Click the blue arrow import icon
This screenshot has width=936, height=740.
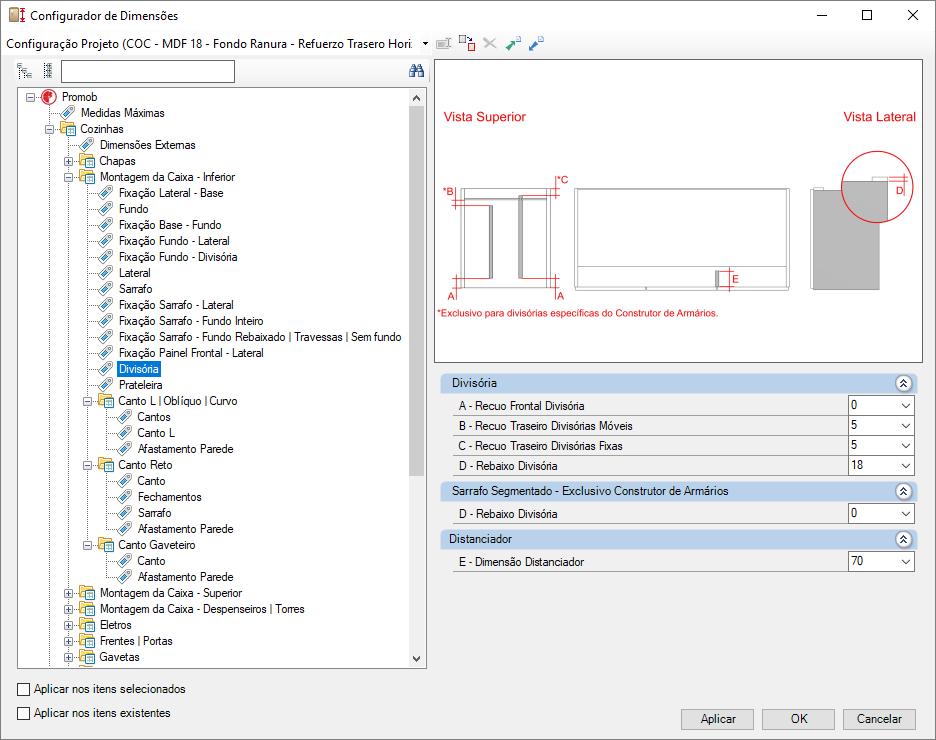536,44
